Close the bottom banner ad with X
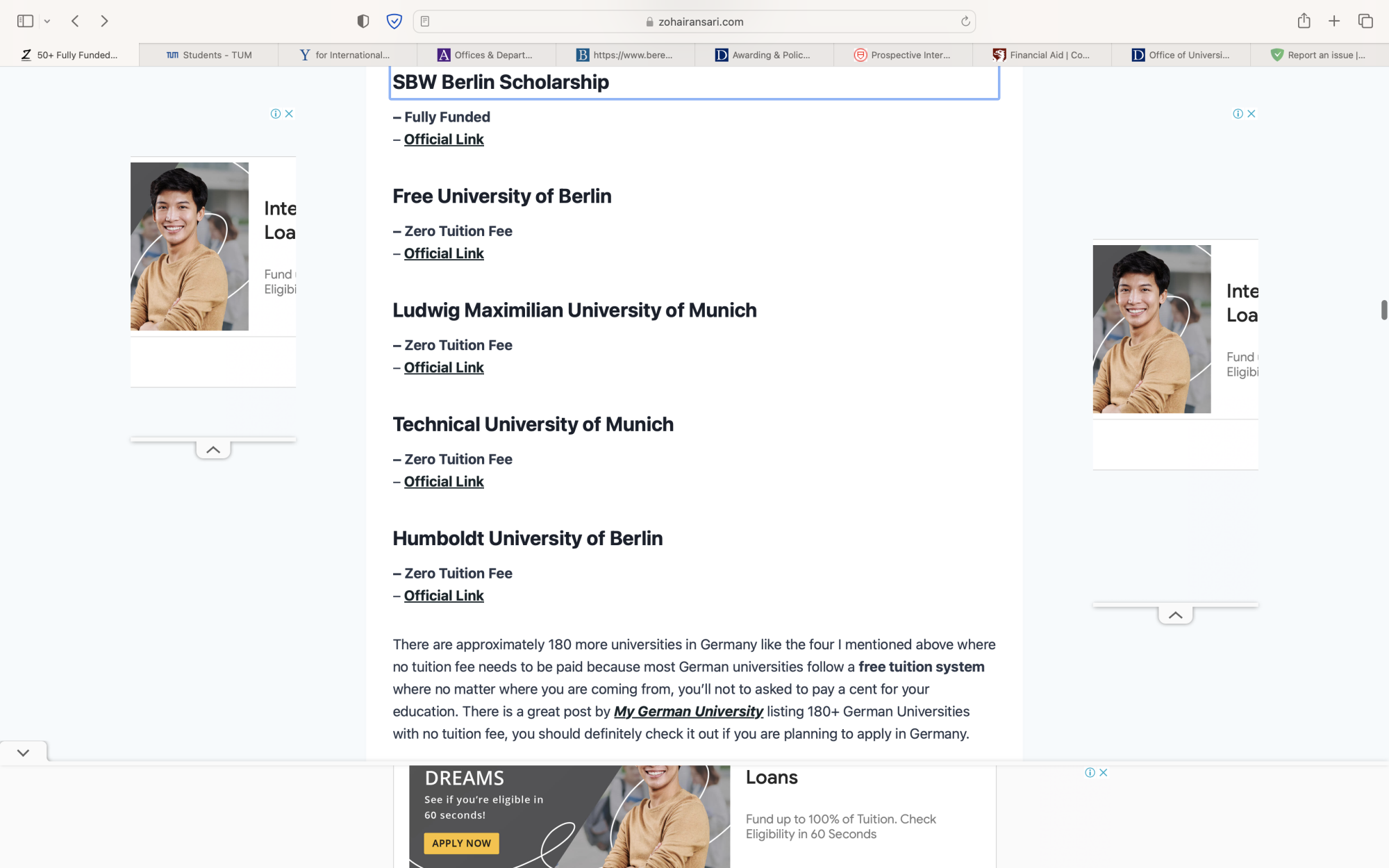 [1103, 772]
